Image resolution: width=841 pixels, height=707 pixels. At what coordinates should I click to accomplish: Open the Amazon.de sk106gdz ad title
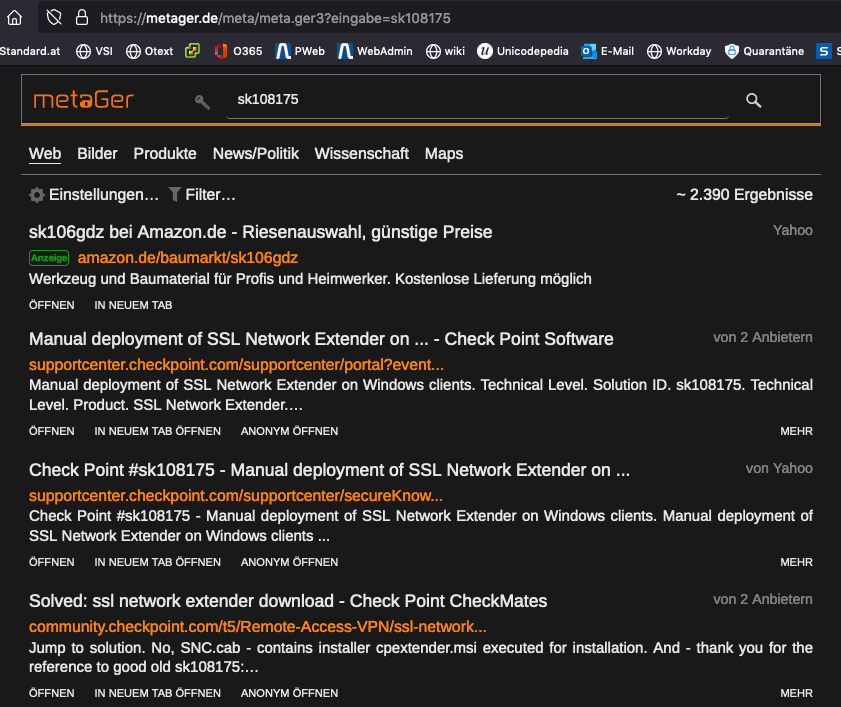[x=261, y=232]
